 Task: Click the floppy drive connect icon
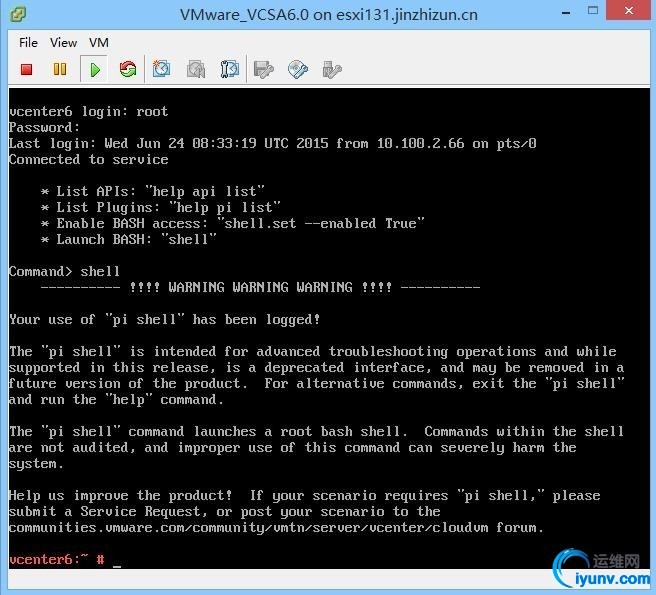tap(264, 69)
